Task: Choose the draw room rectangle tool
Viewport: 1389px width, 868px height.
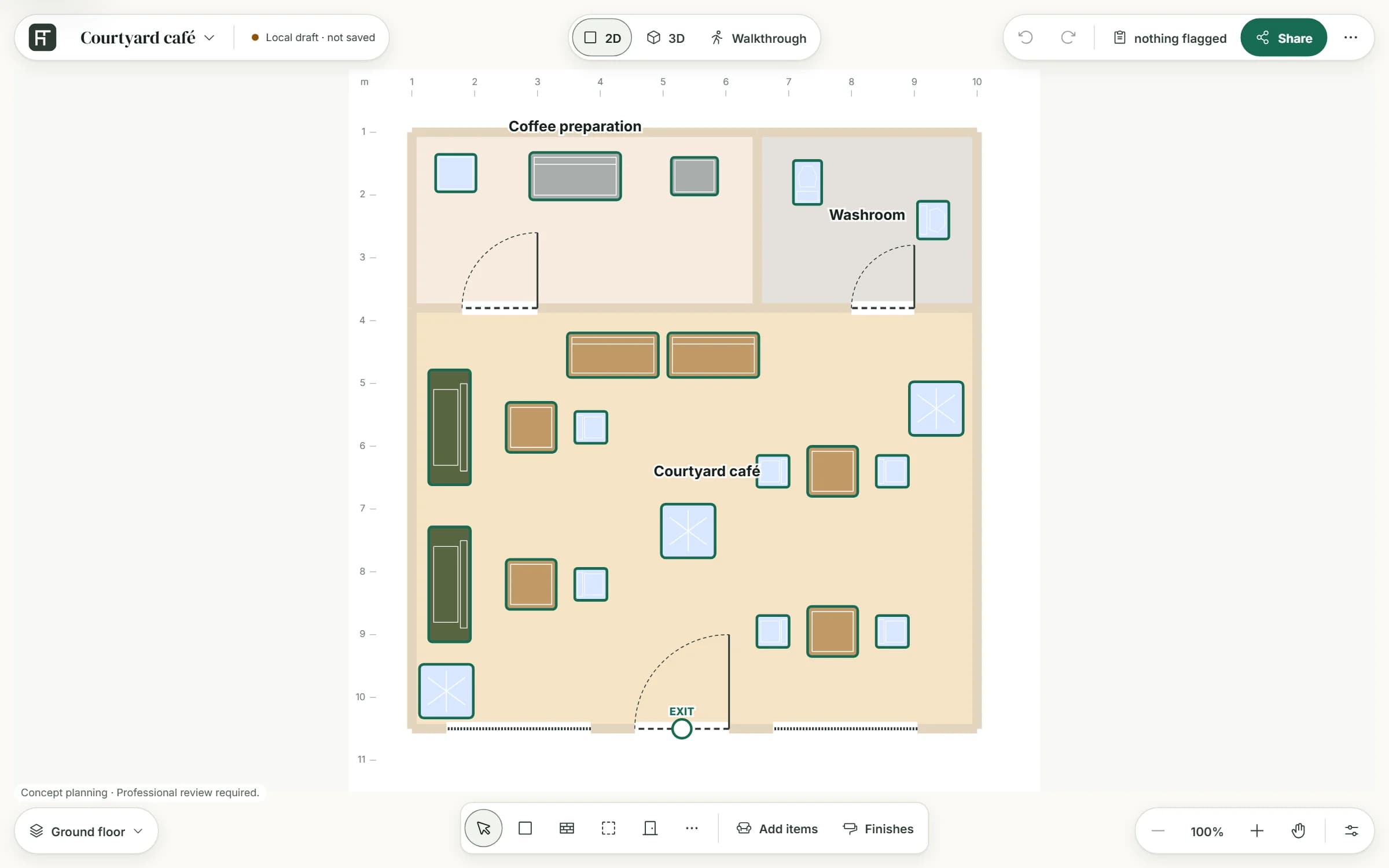Action: click(x=525, y=828)
